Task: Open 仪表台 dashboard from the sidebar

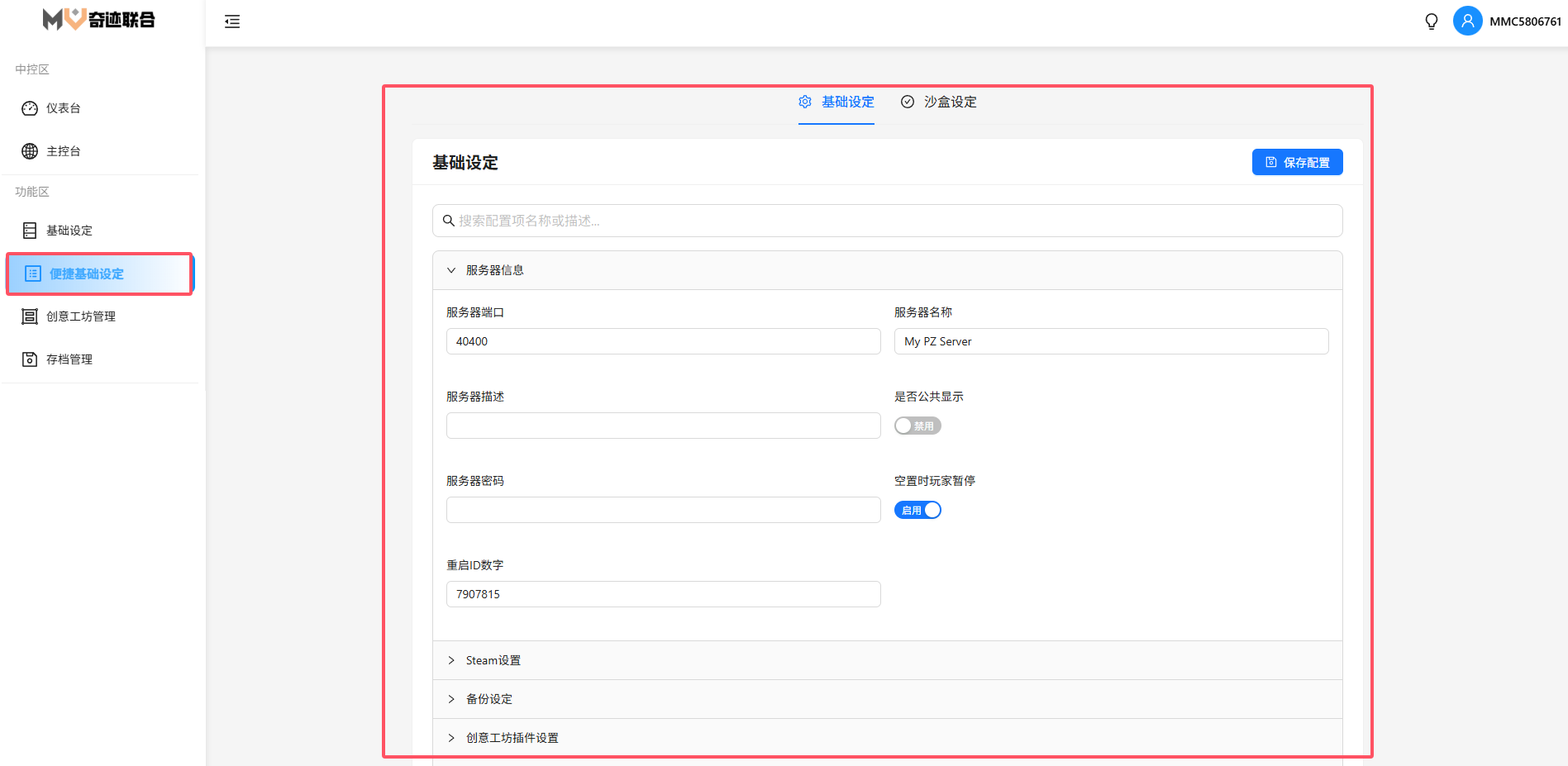Action: click(63, 108)
